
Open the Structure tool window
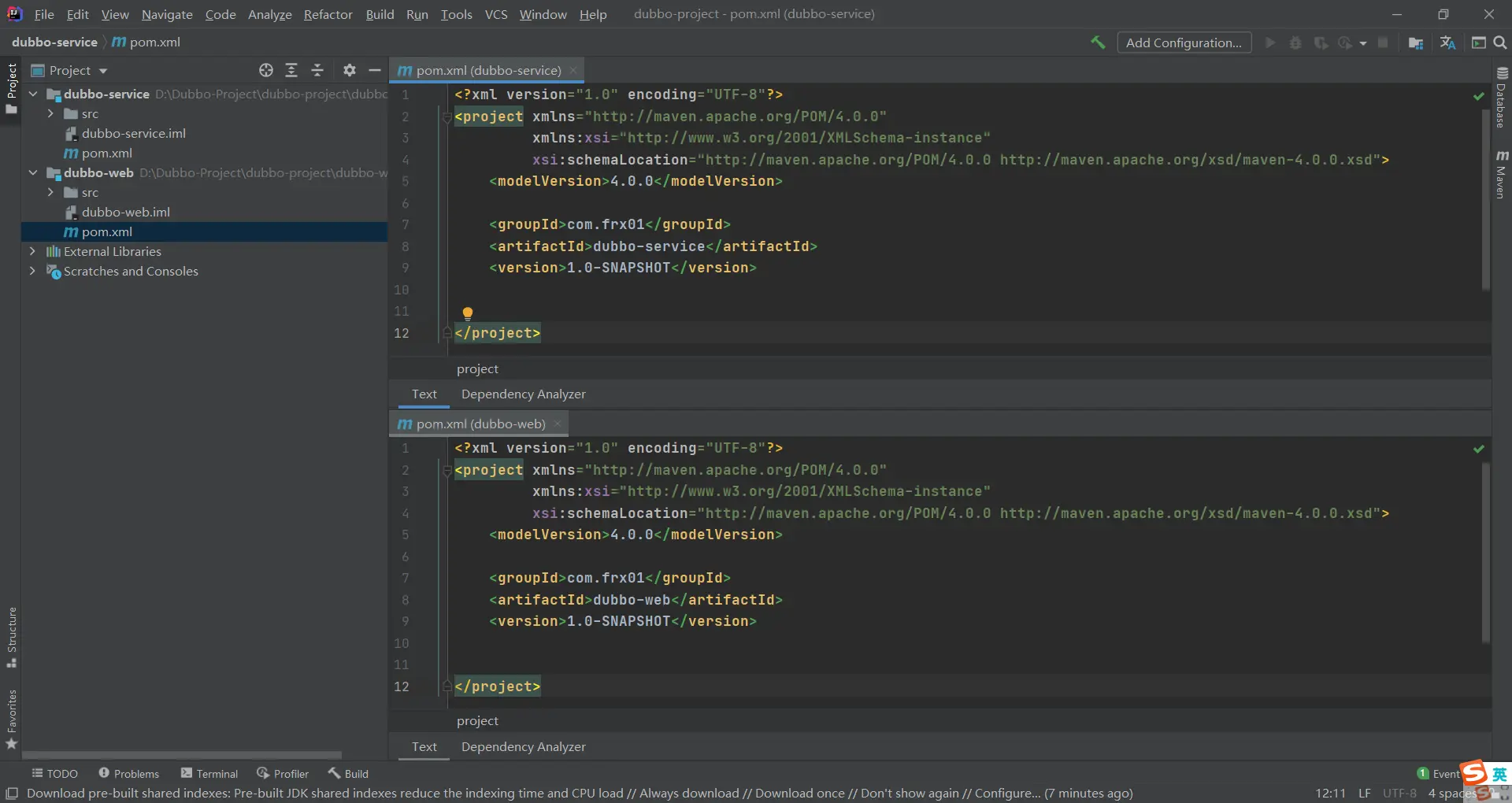tap(11, 637)
